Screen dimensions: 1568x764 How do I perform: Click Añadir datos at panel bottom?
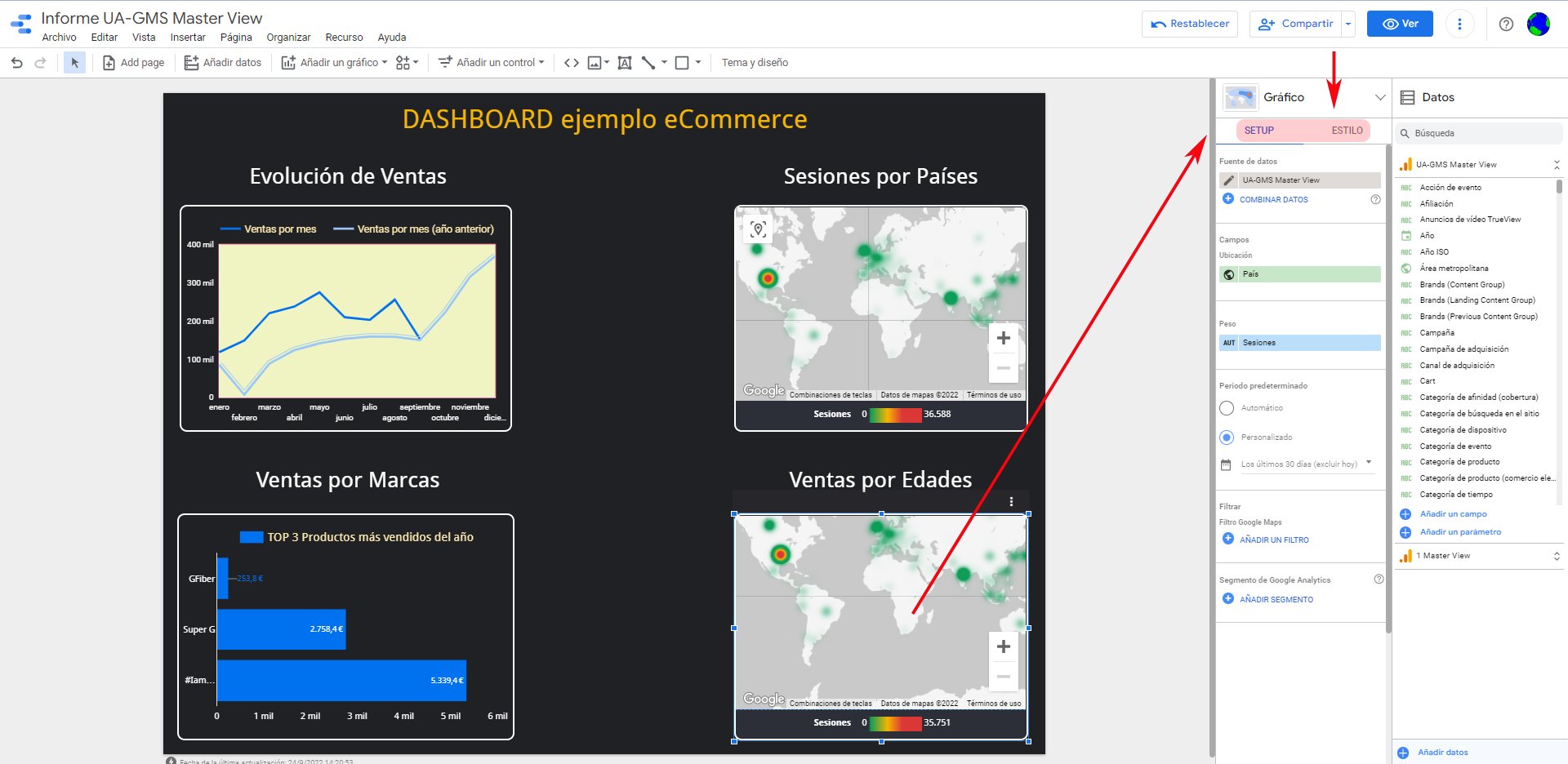point(1442,753)
